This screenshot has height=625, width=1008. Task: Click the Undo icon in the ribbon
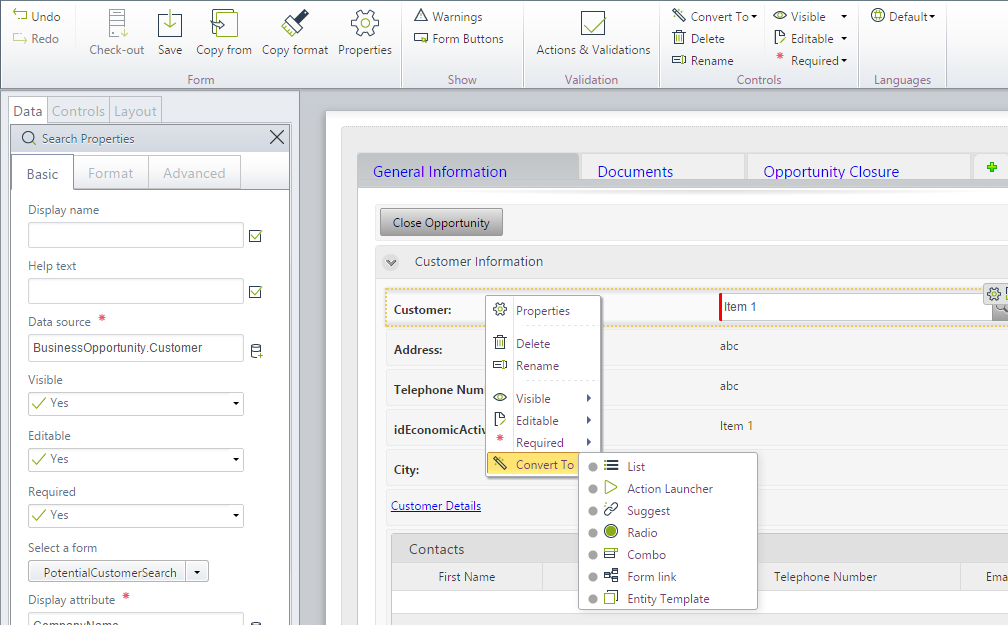click(x=20, y=15)
